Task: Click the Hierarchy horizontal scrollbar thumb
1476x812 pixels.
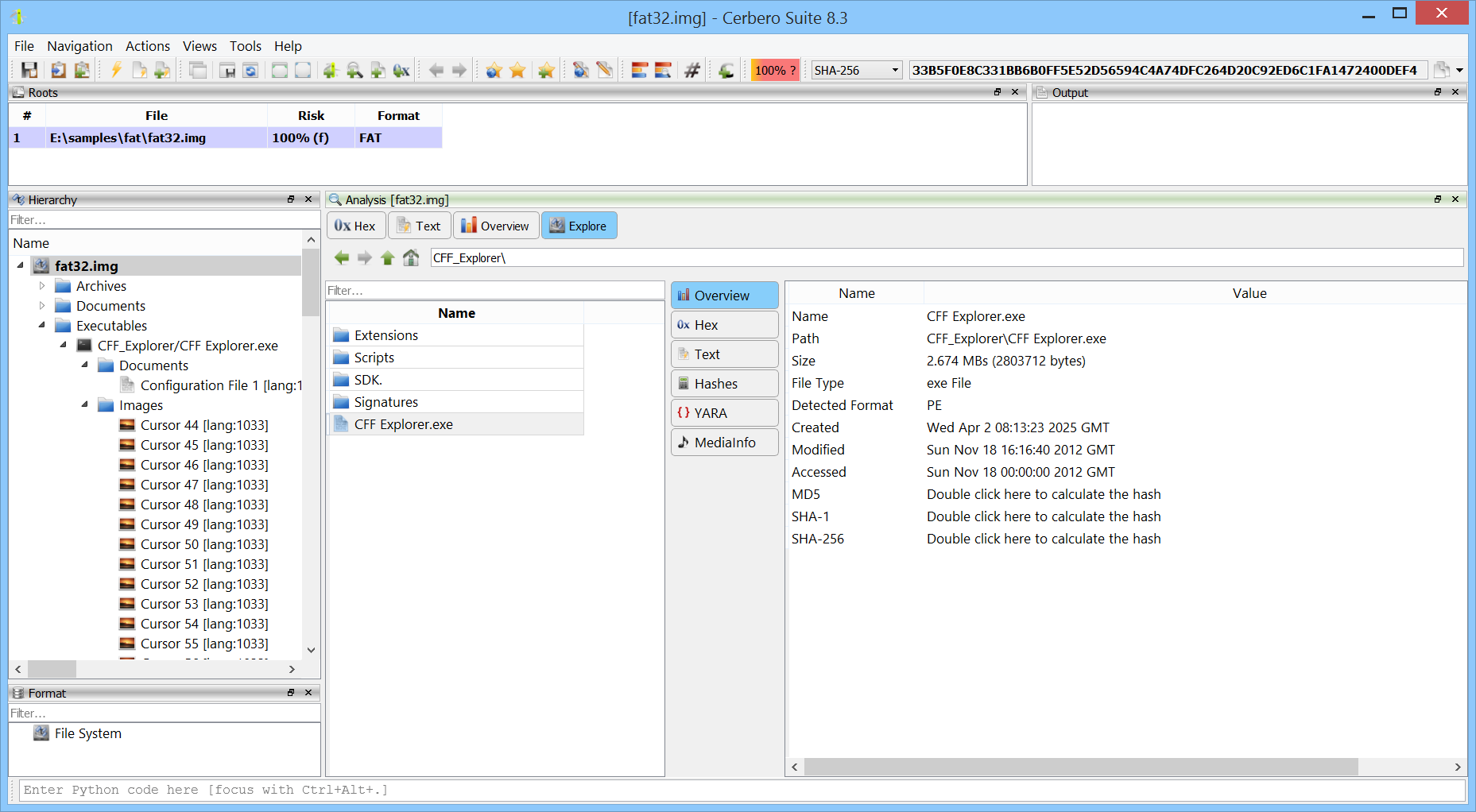Action: pyautogui.click(x=52, y=669)
